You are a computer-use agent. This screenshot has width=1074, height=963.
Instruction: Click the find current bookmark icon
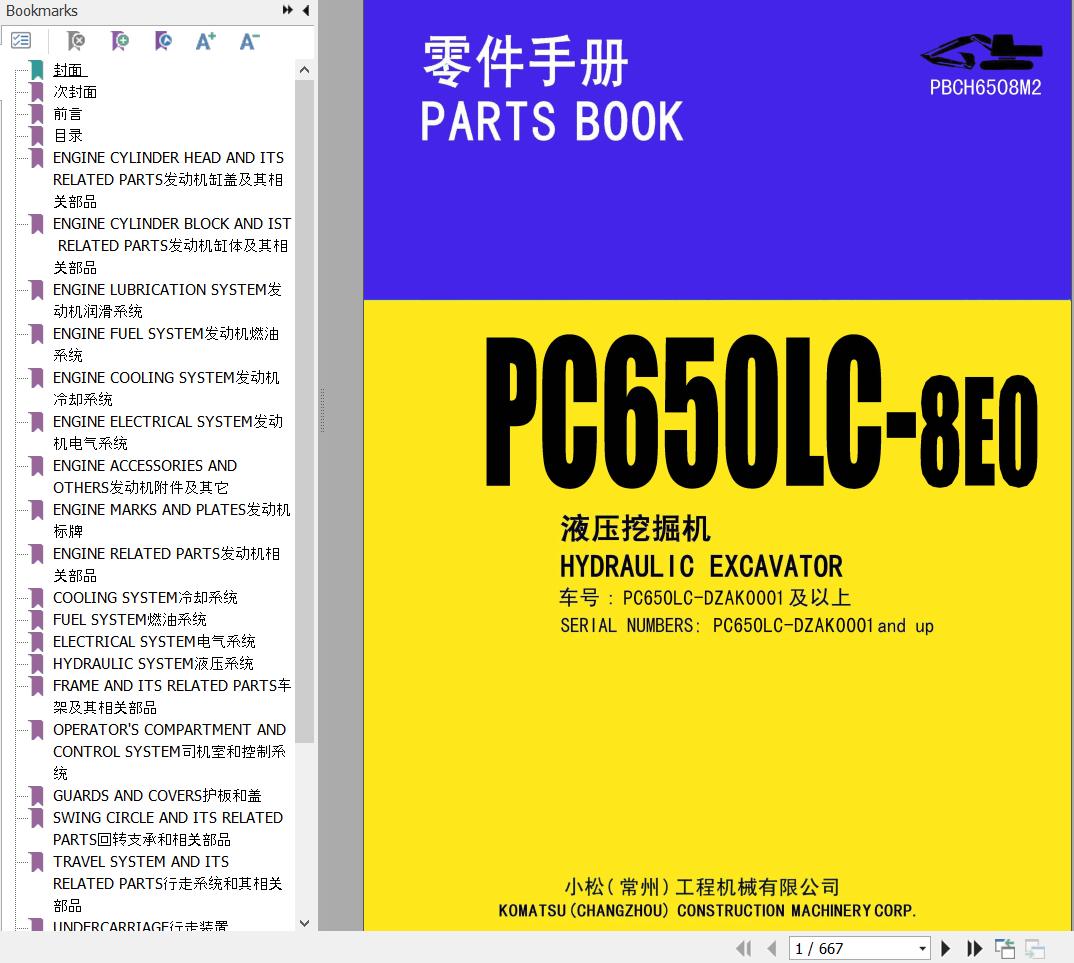pyautogui.click(x=163, y=42)
